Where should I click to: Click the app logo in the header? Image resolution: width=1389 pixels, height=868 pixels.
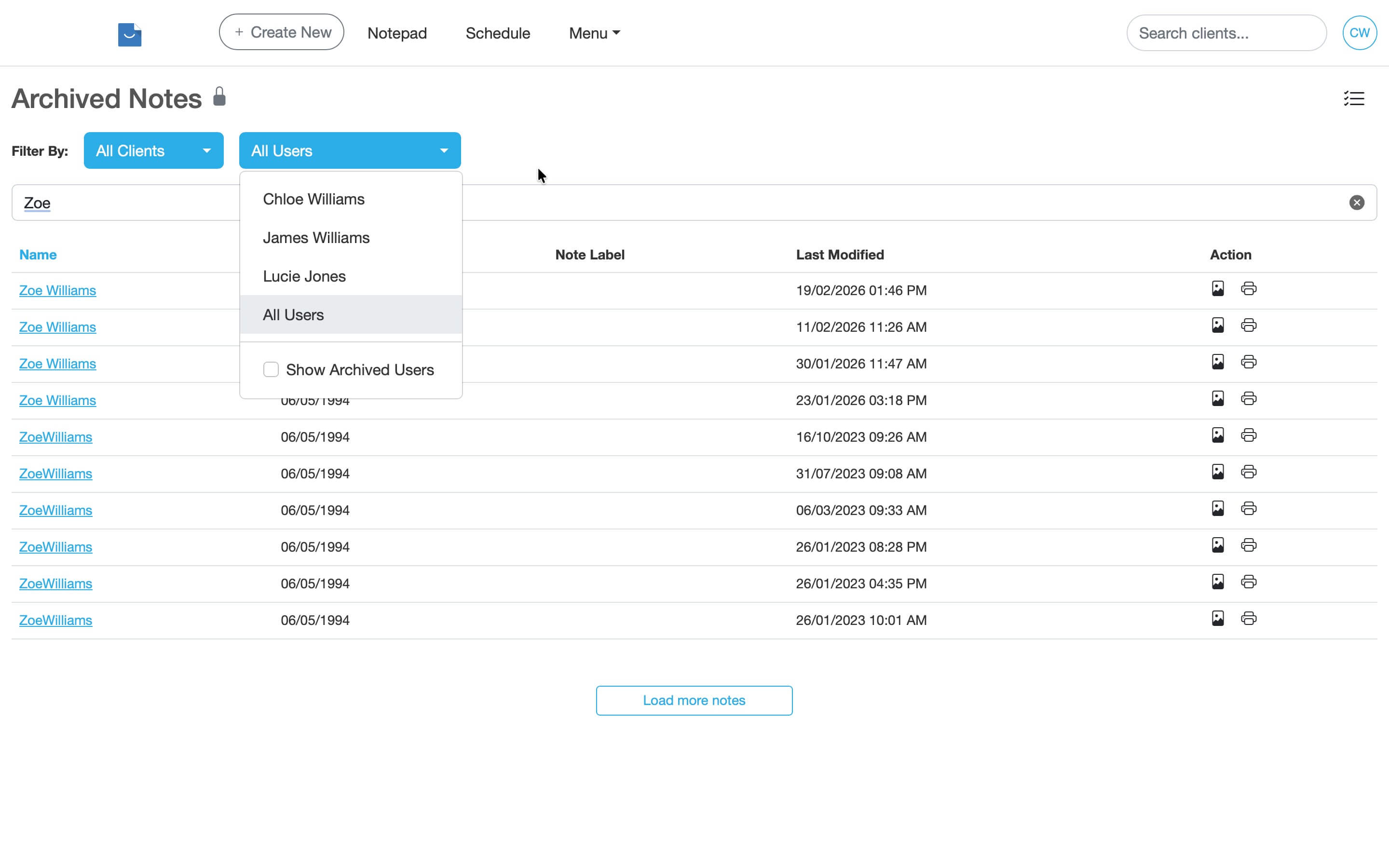coord(129,34)
